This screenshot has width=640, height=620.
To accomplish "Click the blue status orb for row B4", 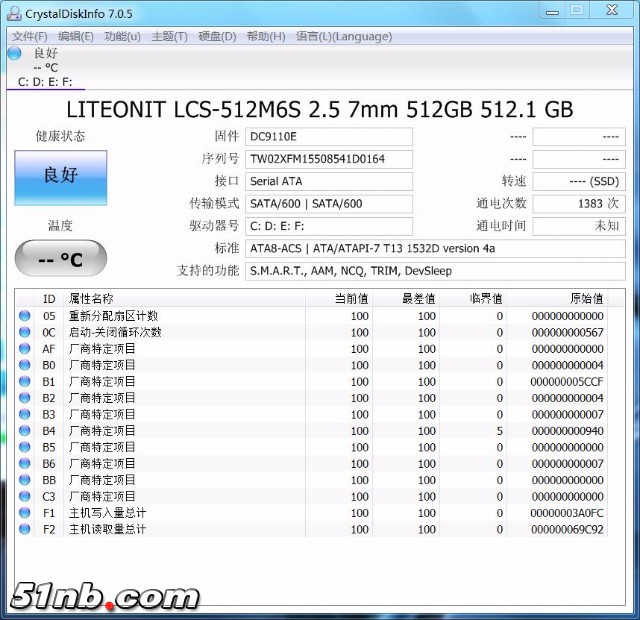I will (x=24, y=431).
